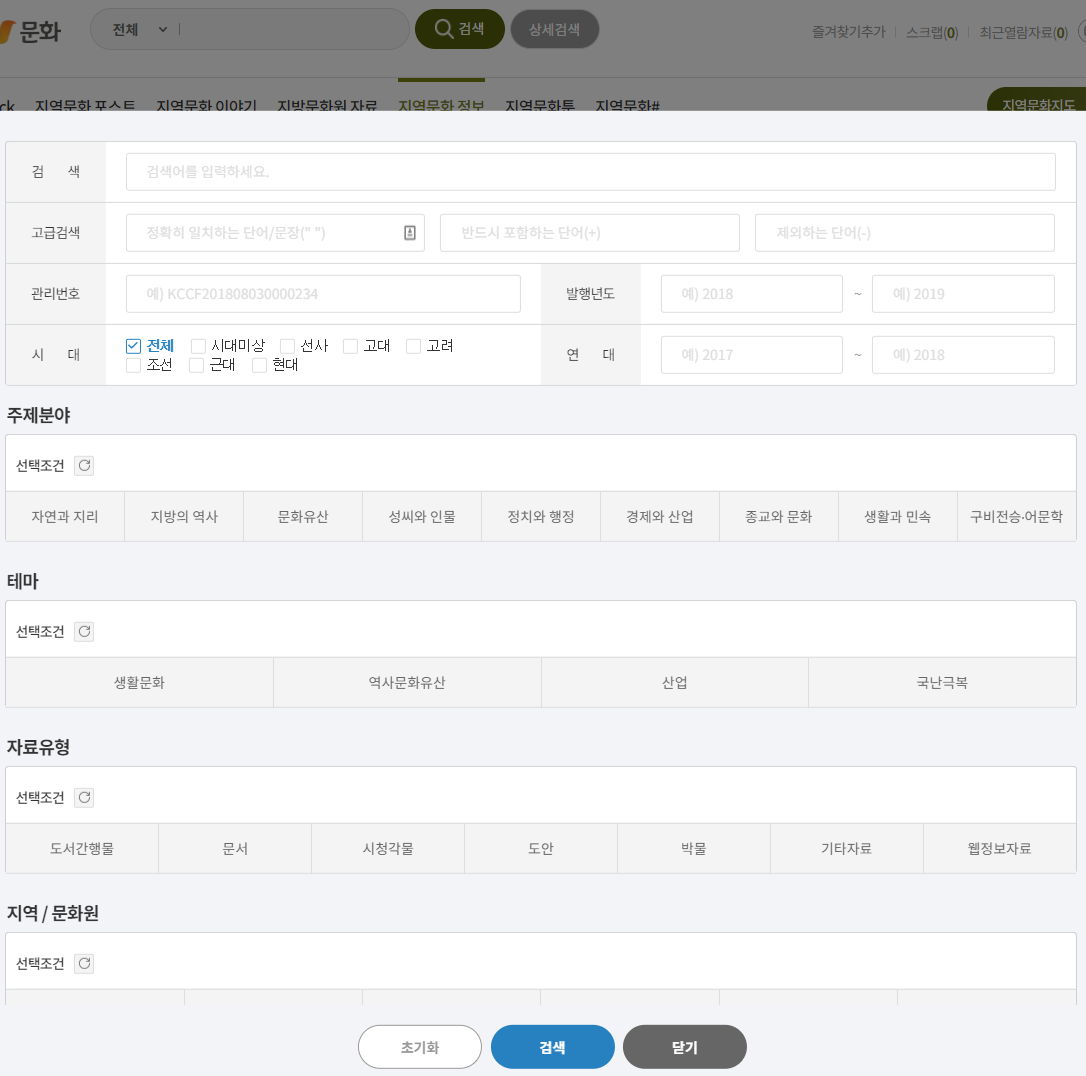Select the 도안 material type
Viewport: 1086px width, 1076px height.
pos(541,849)
